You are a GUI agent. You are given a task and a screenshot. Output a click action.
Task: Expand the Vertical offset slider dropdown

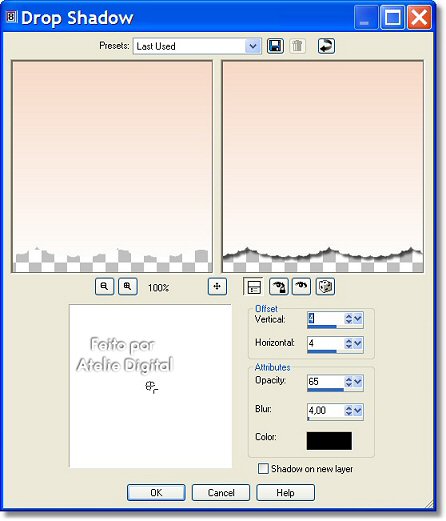(358, 319)
